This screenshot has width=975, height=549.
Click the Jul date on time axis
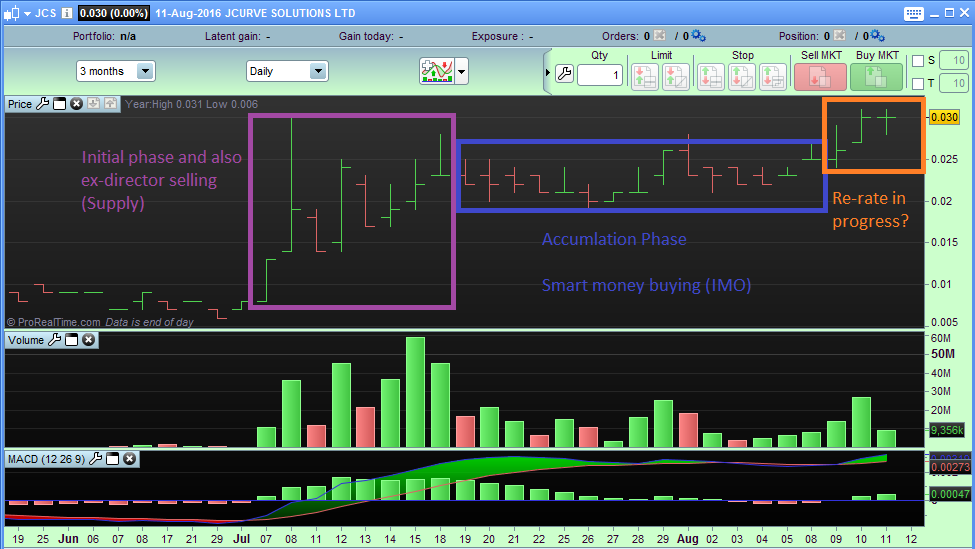pyautogui.click(x=241, y=538)
